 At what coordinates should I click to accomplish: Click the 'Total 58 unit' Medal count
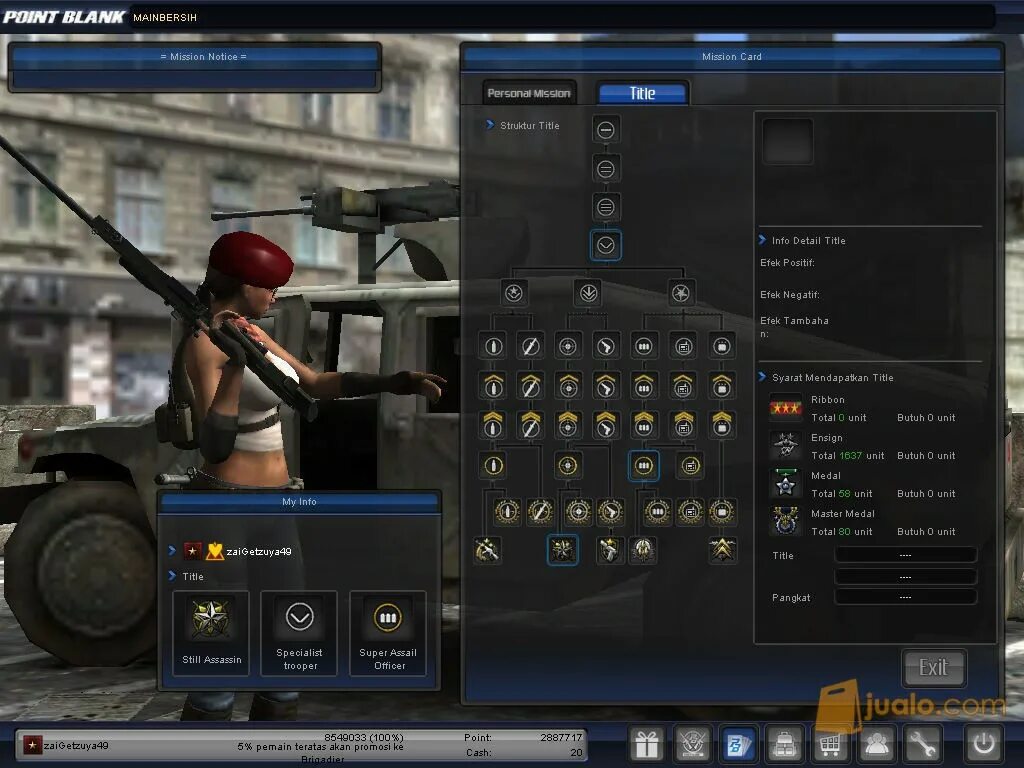coord(842,494)
